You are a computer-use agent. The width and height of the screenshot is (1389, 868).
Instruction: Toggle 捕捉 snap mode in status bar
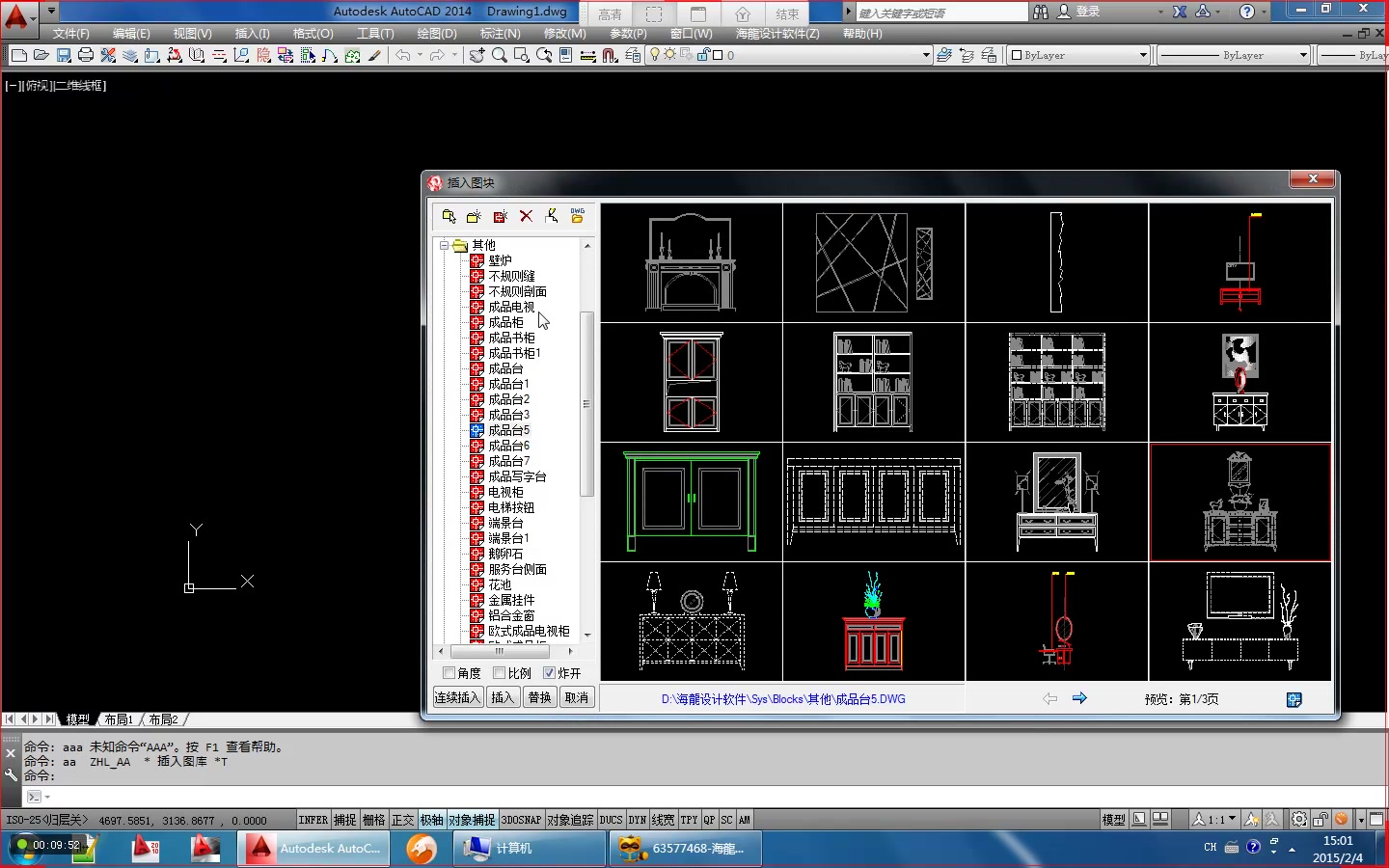(x=345, y=820)
